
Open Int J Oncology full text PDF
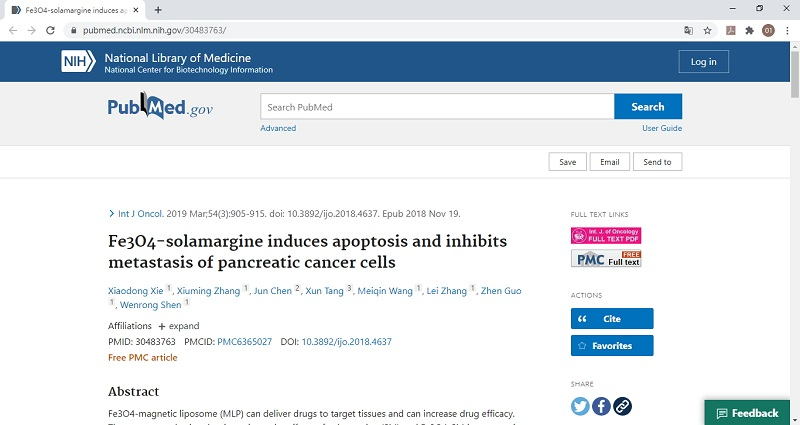click(605, 236)
